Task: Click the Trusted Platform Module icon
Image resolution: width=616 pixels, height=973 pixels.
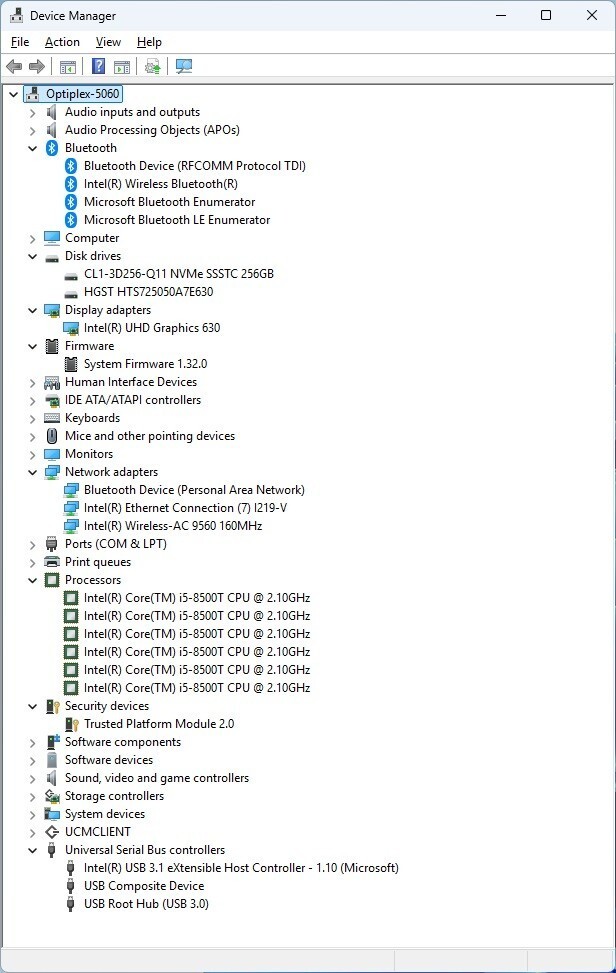Action: (71, 724)
